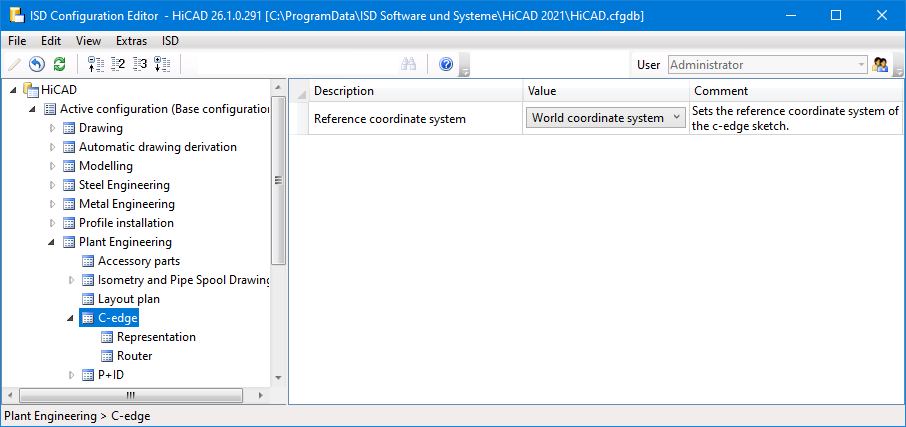Click the Comment column header
The width and height of the screenshot is (906, 427).
point(796,91)
